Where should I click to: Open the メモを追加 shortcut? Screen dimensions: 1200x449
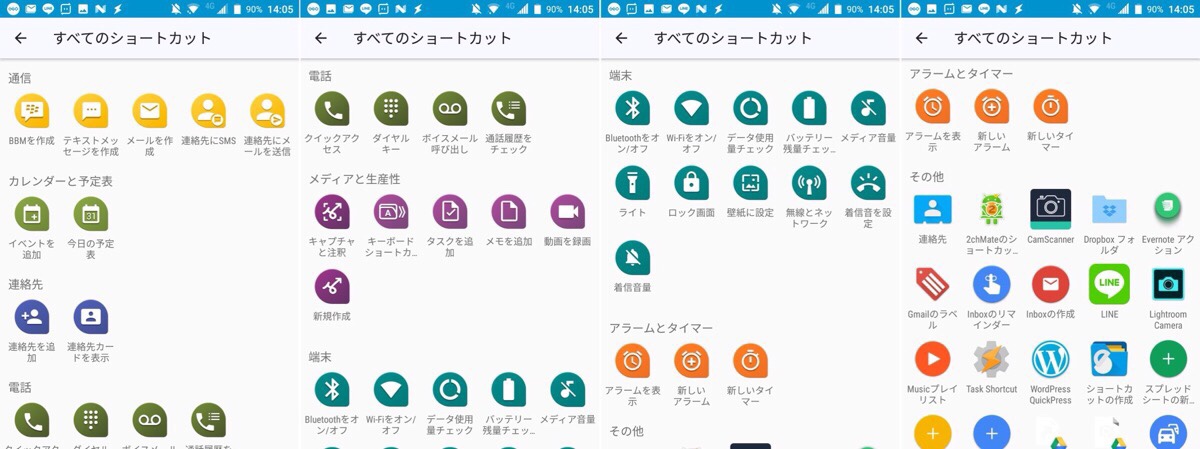tap(509, 212)
